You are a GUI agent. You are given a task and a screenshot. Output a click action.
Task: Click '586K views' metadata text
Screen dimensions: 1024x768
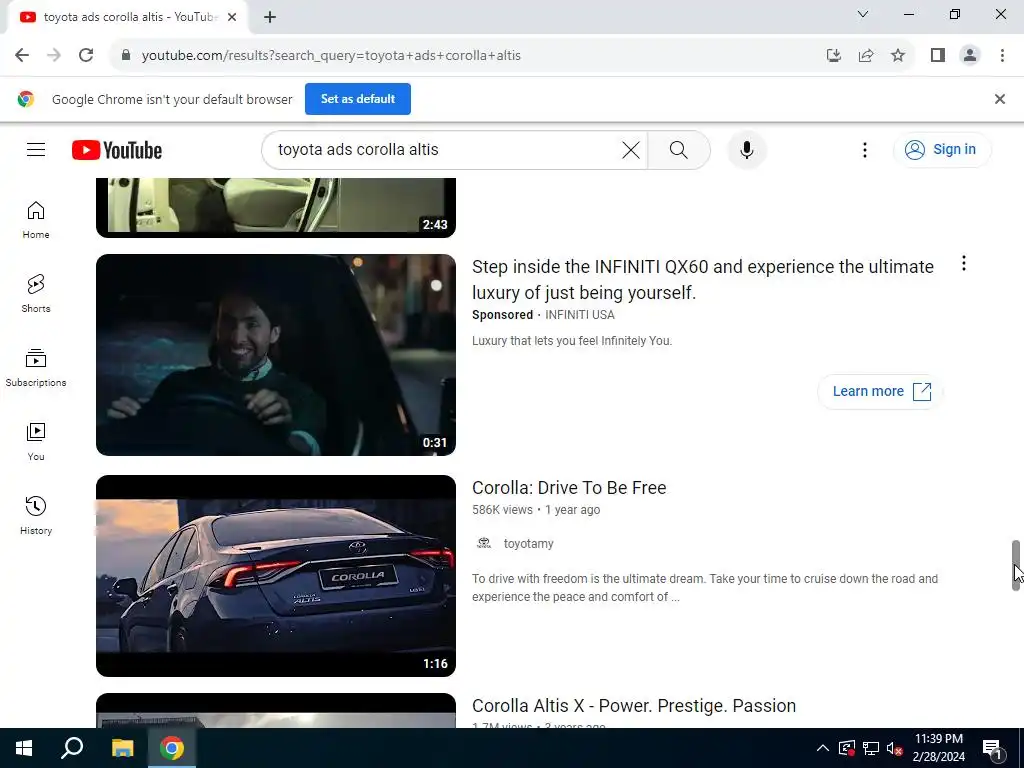[x=502, y=510]
